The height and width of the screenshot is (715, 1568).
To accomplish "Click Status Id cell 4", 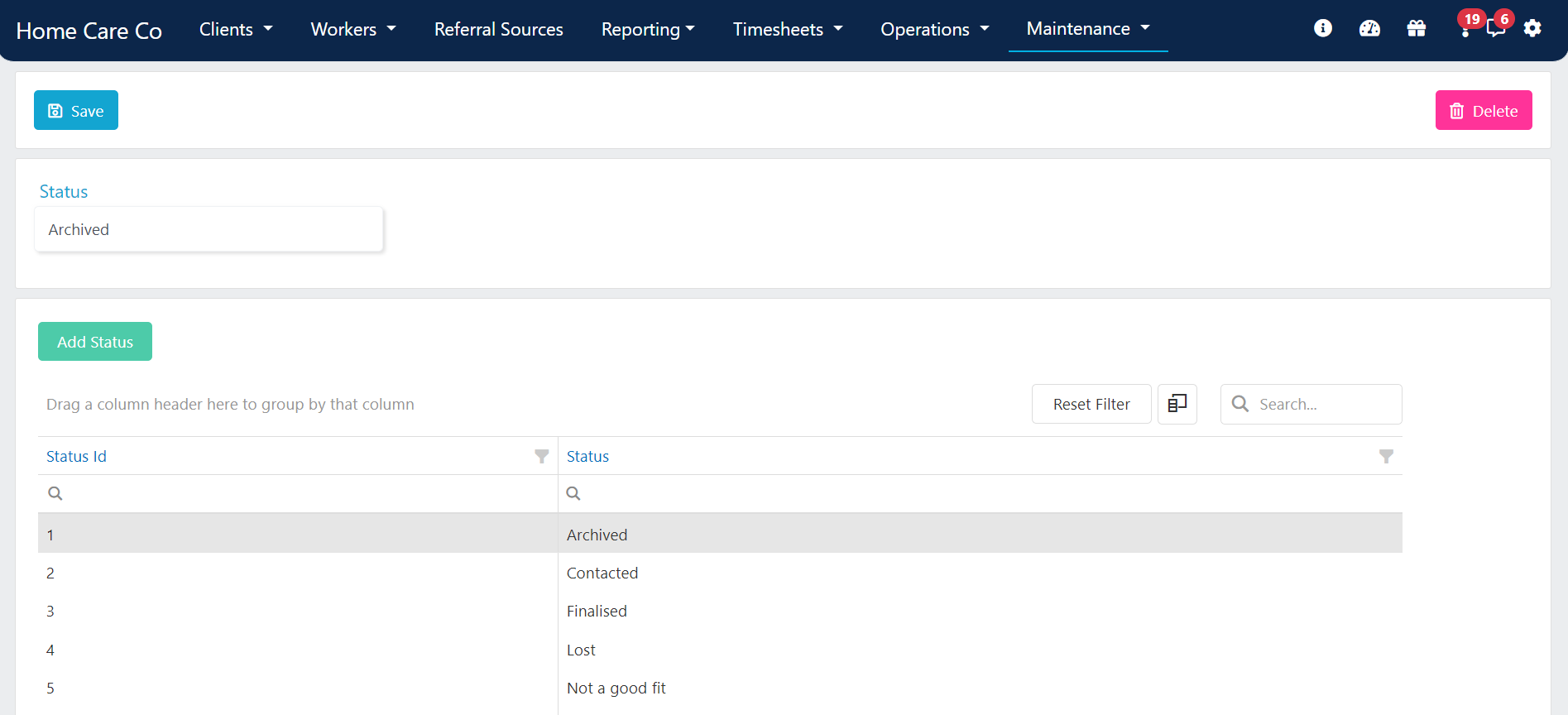I will pyautogui.click(x=298, y=650).
